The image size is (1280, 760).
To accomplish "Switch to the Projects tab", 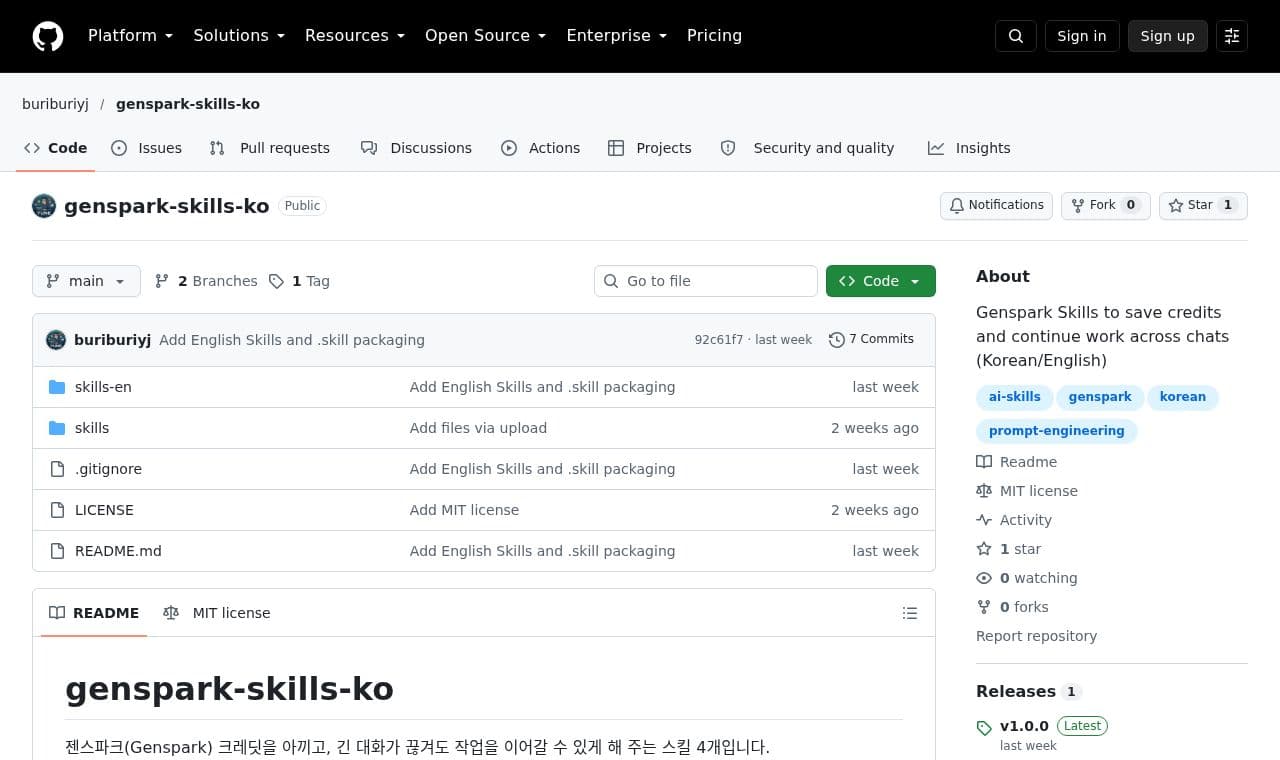I will pyautogui.click(x=650, y=148).
